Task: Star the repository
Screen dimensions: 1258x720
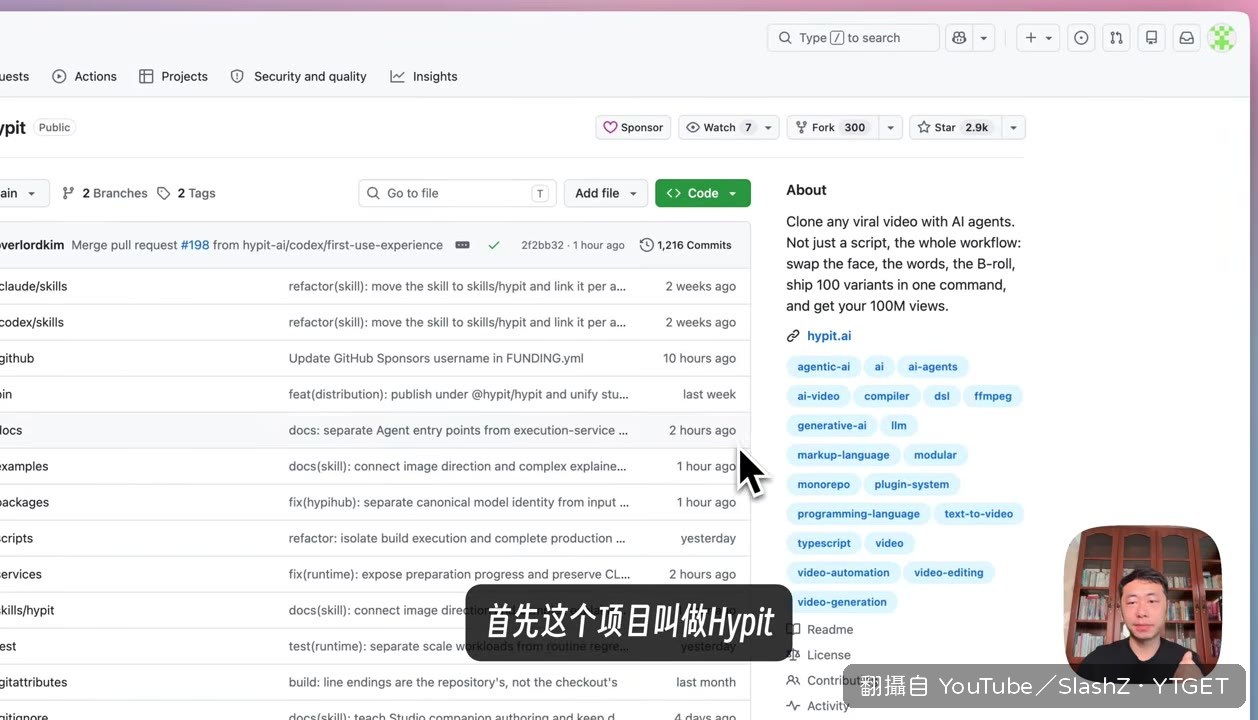Action: pyautogui.click(x=954, y=127)
